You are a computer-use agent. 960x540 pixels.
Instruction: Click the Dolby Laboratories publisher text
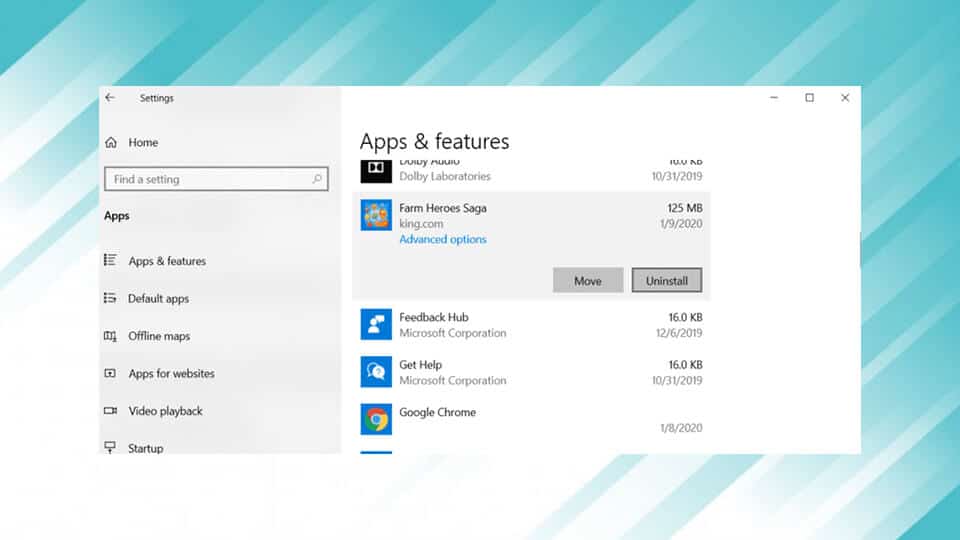click(x=445, y=176)
